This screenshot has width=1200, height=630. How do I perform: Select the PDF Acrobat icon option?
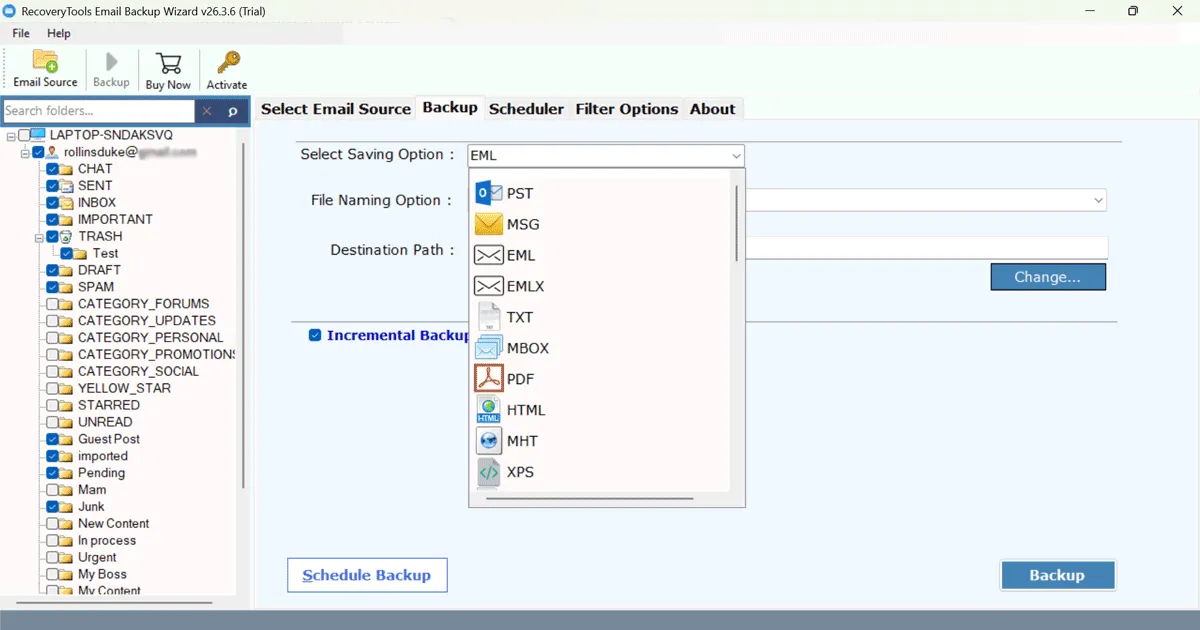[488, 379]
